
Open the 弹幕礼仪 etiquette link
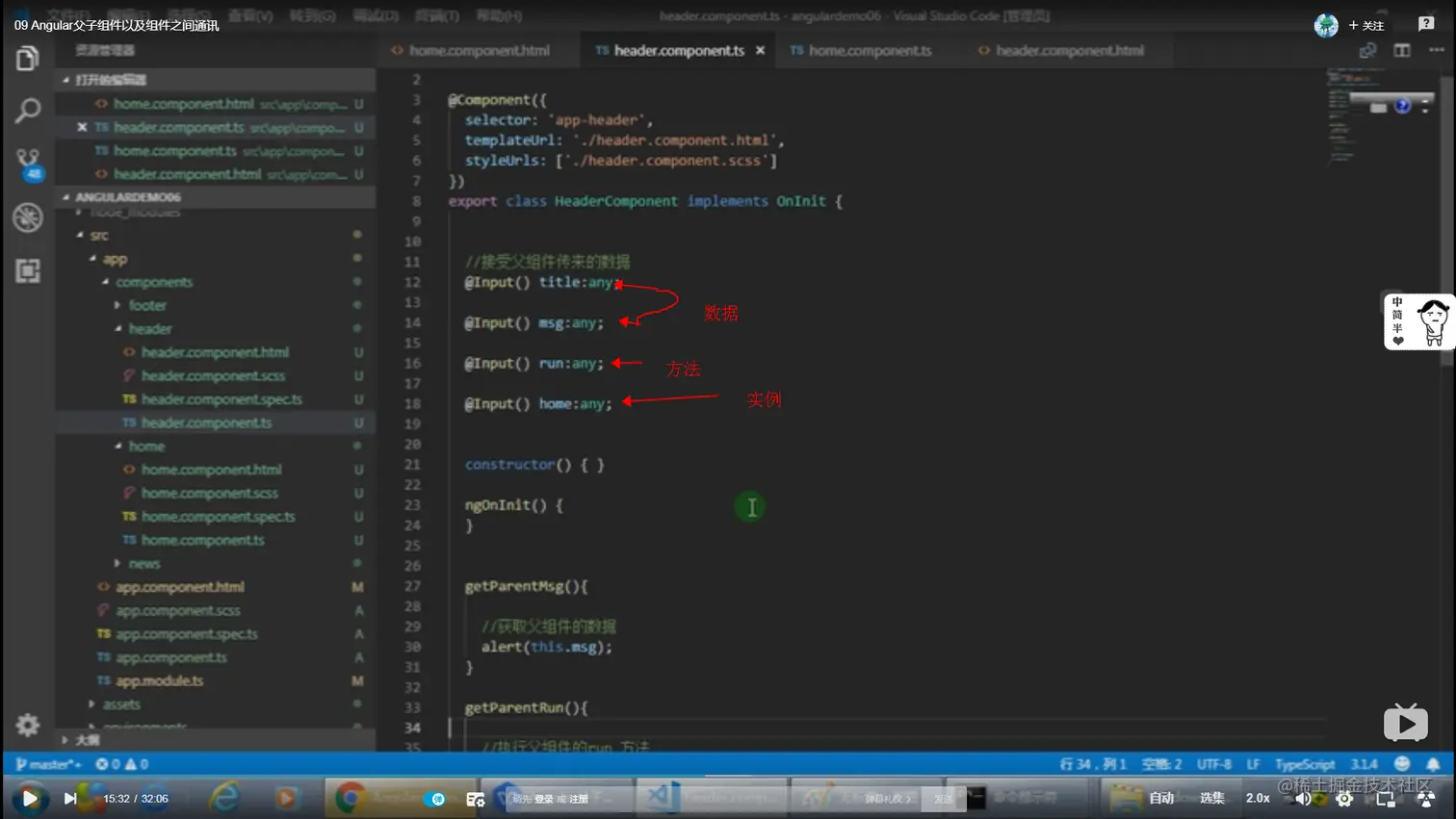click(888, 798)
